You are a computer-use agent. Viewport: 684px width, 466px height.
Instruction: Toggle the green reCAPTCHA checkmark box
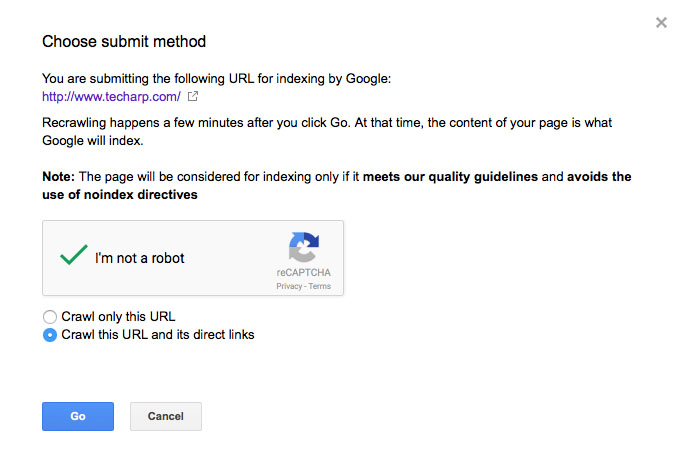click(x=73, y=257)
